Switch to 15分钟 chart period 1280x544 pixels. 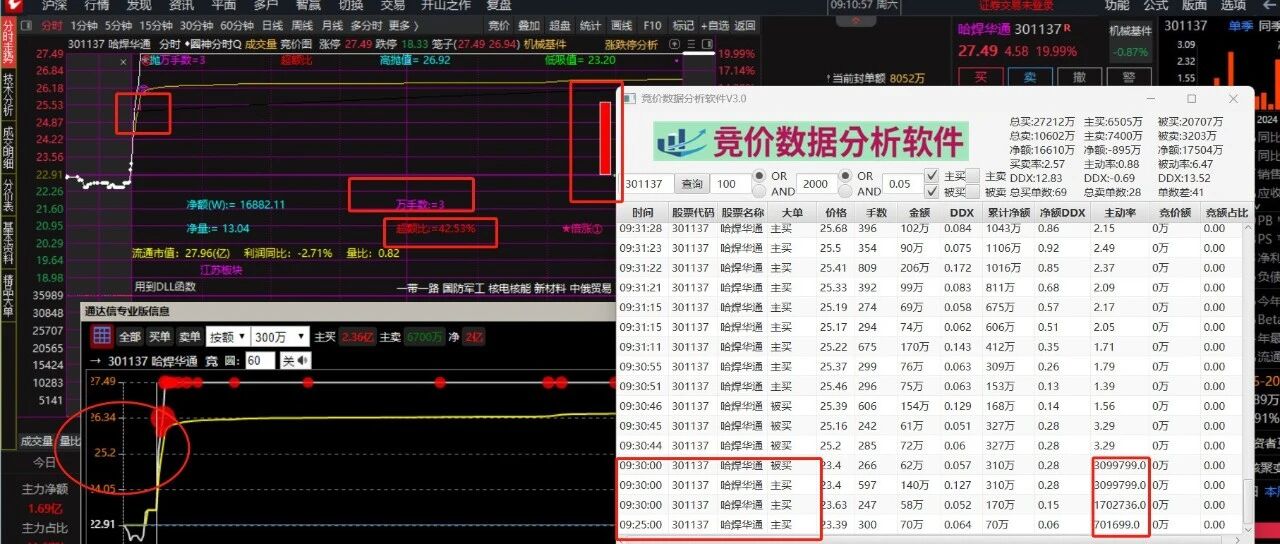(155, 25)
